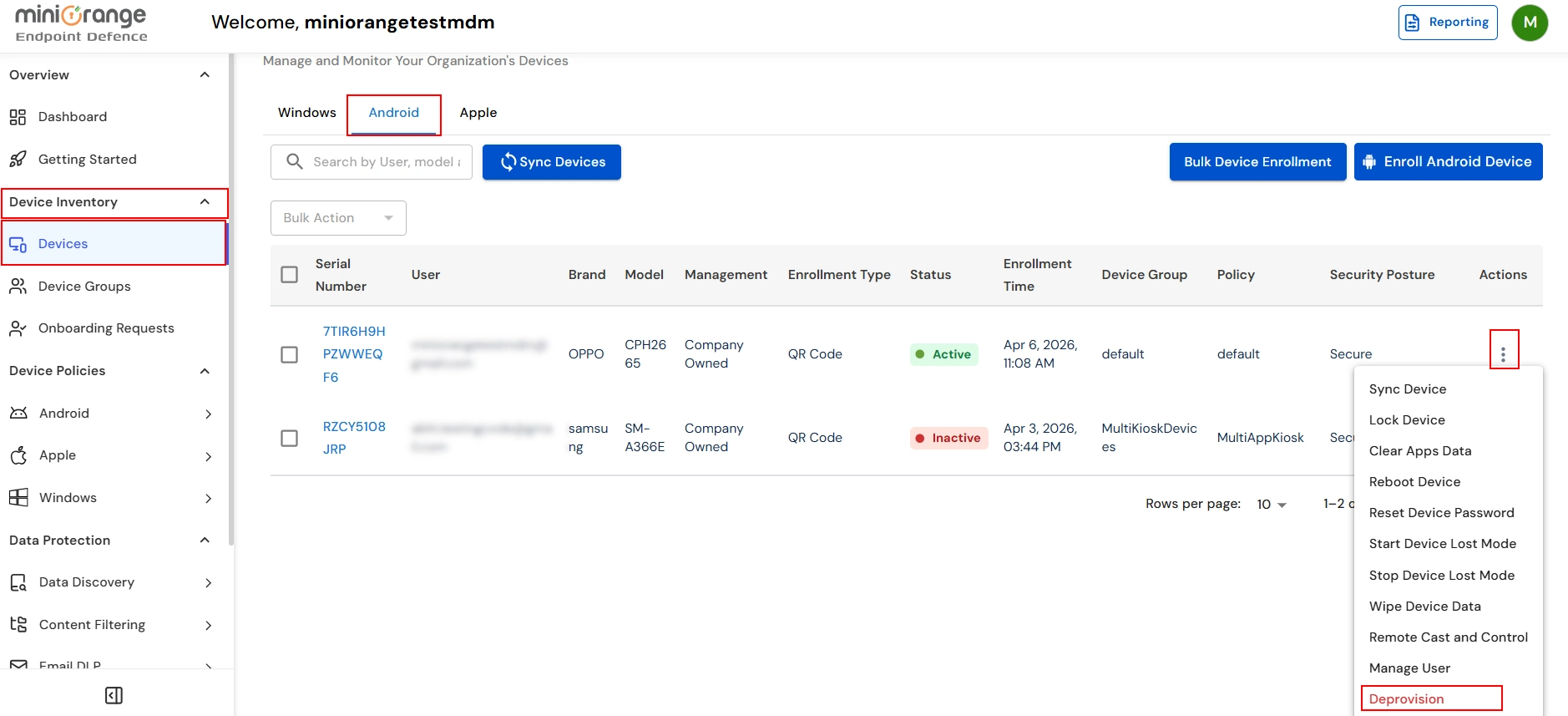Choose Sync Device from actions menu

click(1448, 389)
